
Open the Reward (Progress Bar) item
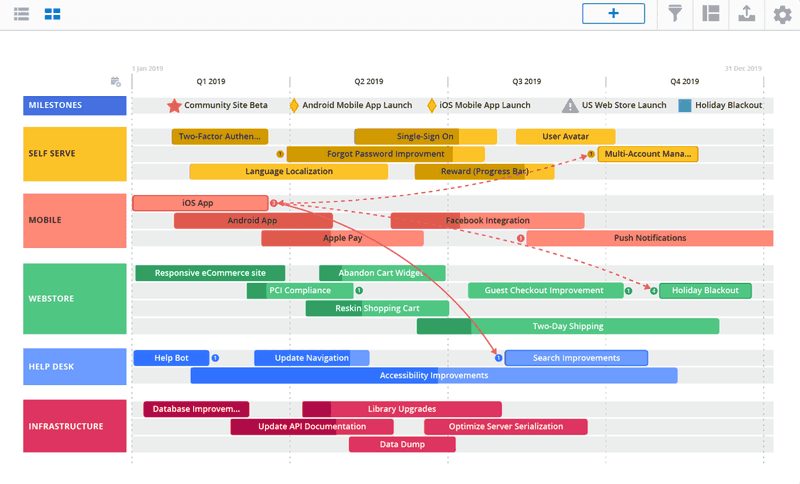pos(485,171)
